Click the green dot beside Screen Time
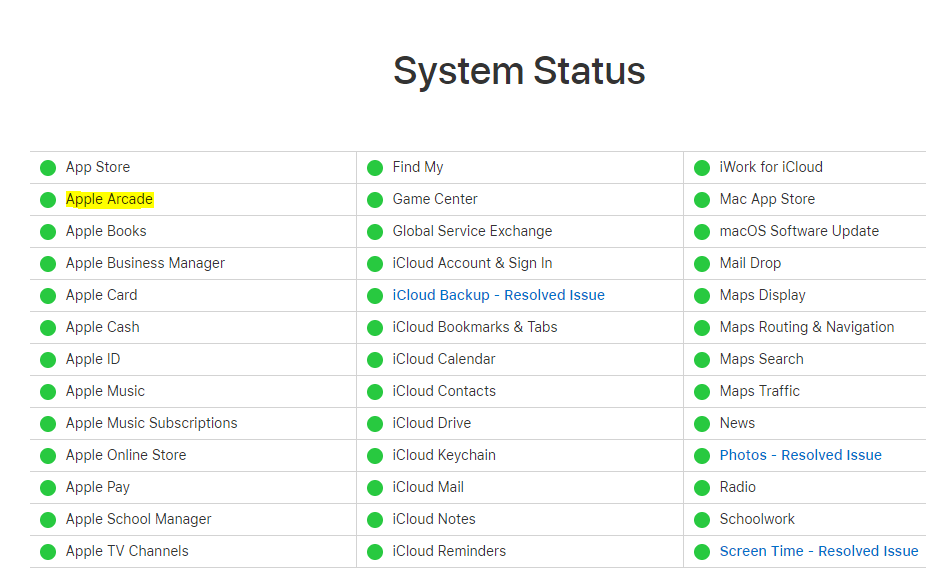This screenshot has height=568, width=926. [702, 552]
